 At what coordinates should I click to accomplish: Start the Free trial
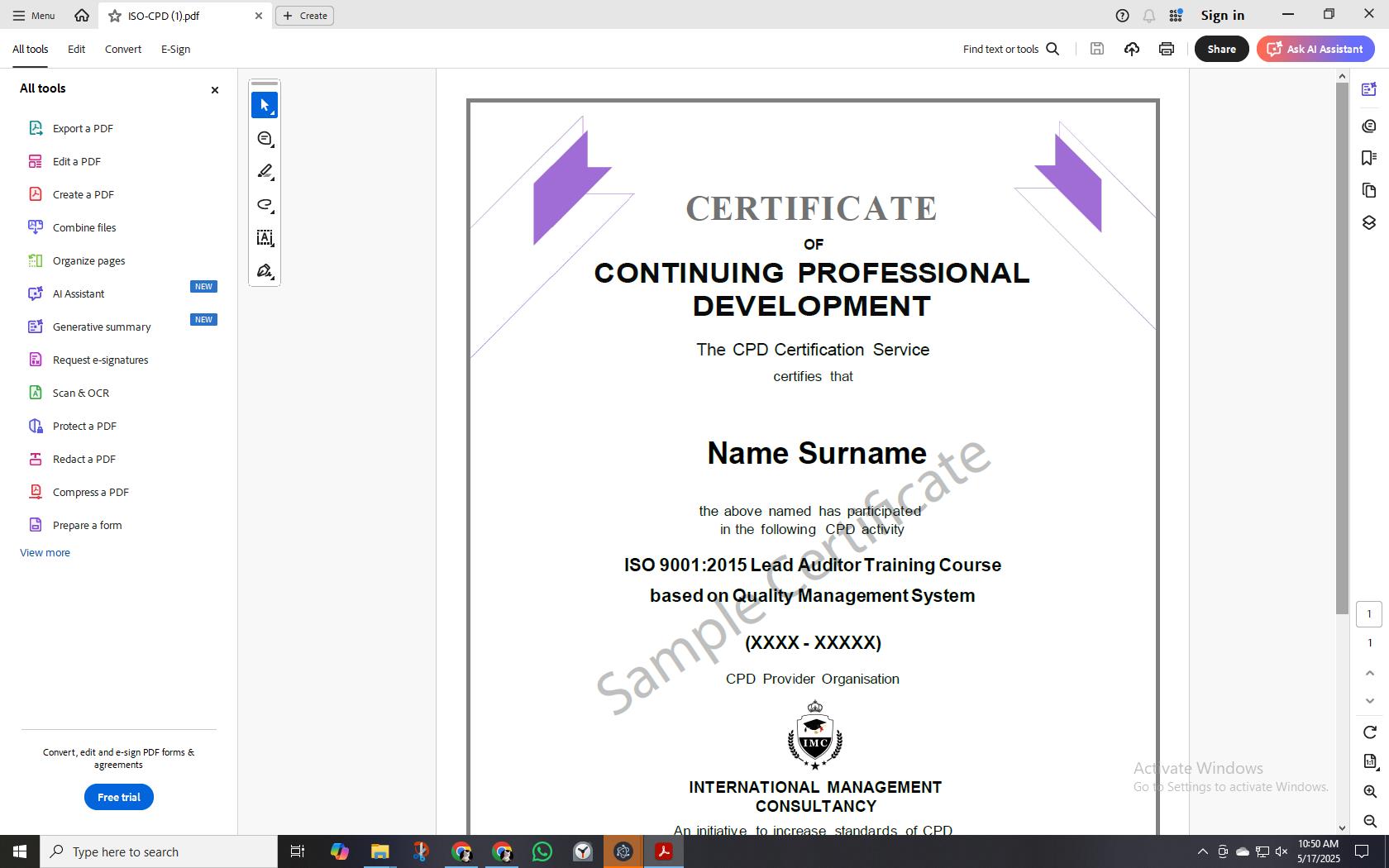(x=118, y=797)
